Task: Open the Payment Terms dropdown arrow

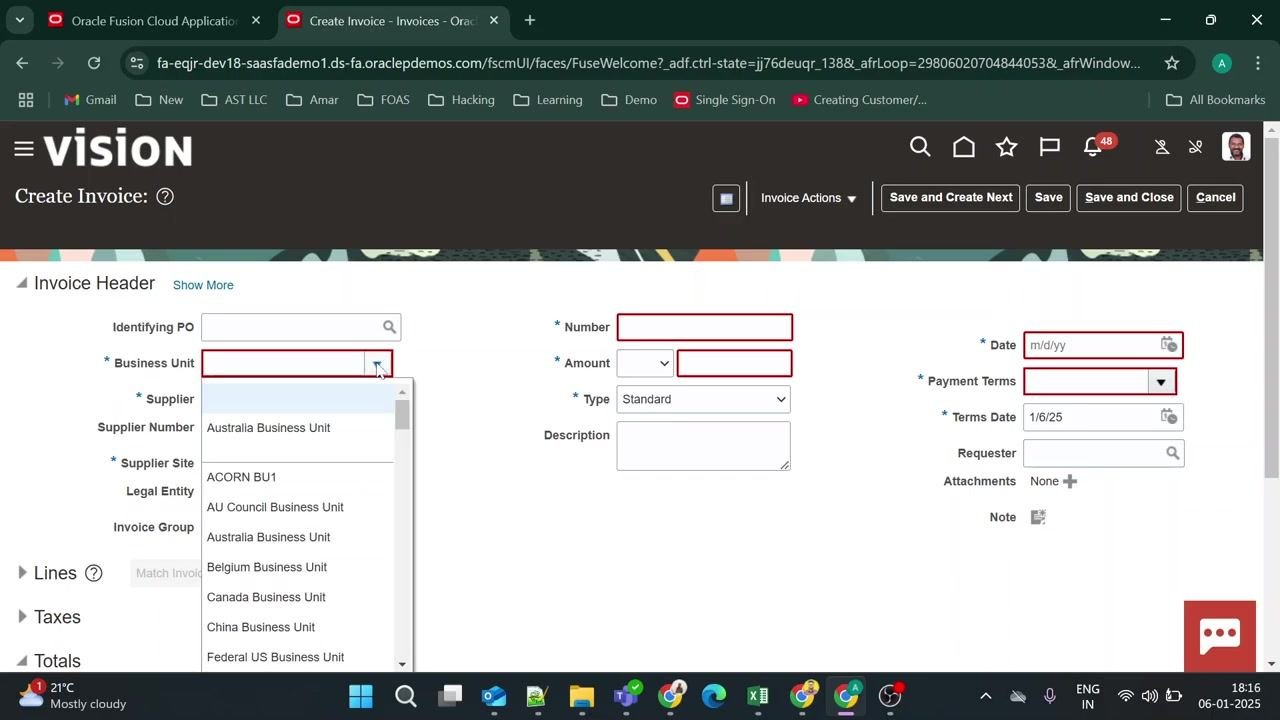Action: [1161, 381]
